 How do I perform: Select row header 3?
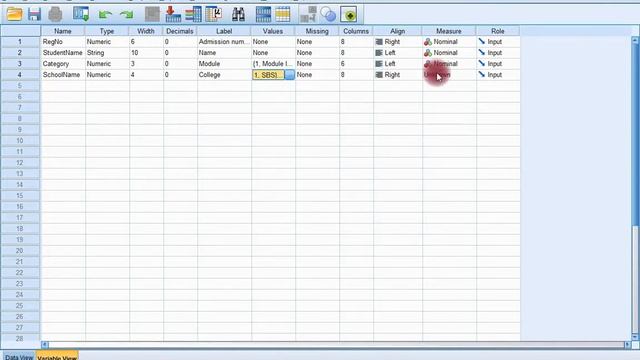point(20,64)
